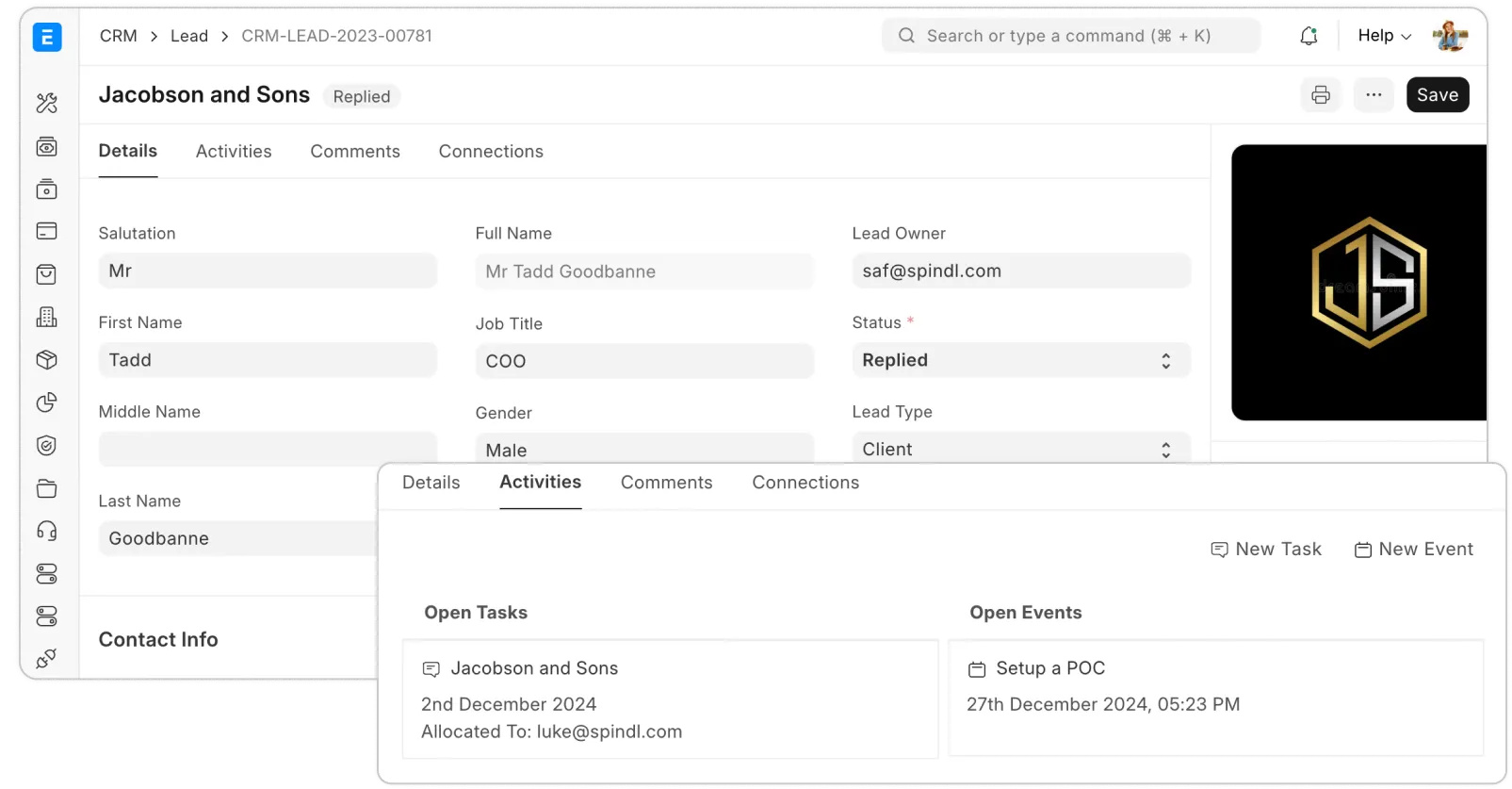
Task: Open the wrench and screwdriver tools icon
Action: [47, 103]
